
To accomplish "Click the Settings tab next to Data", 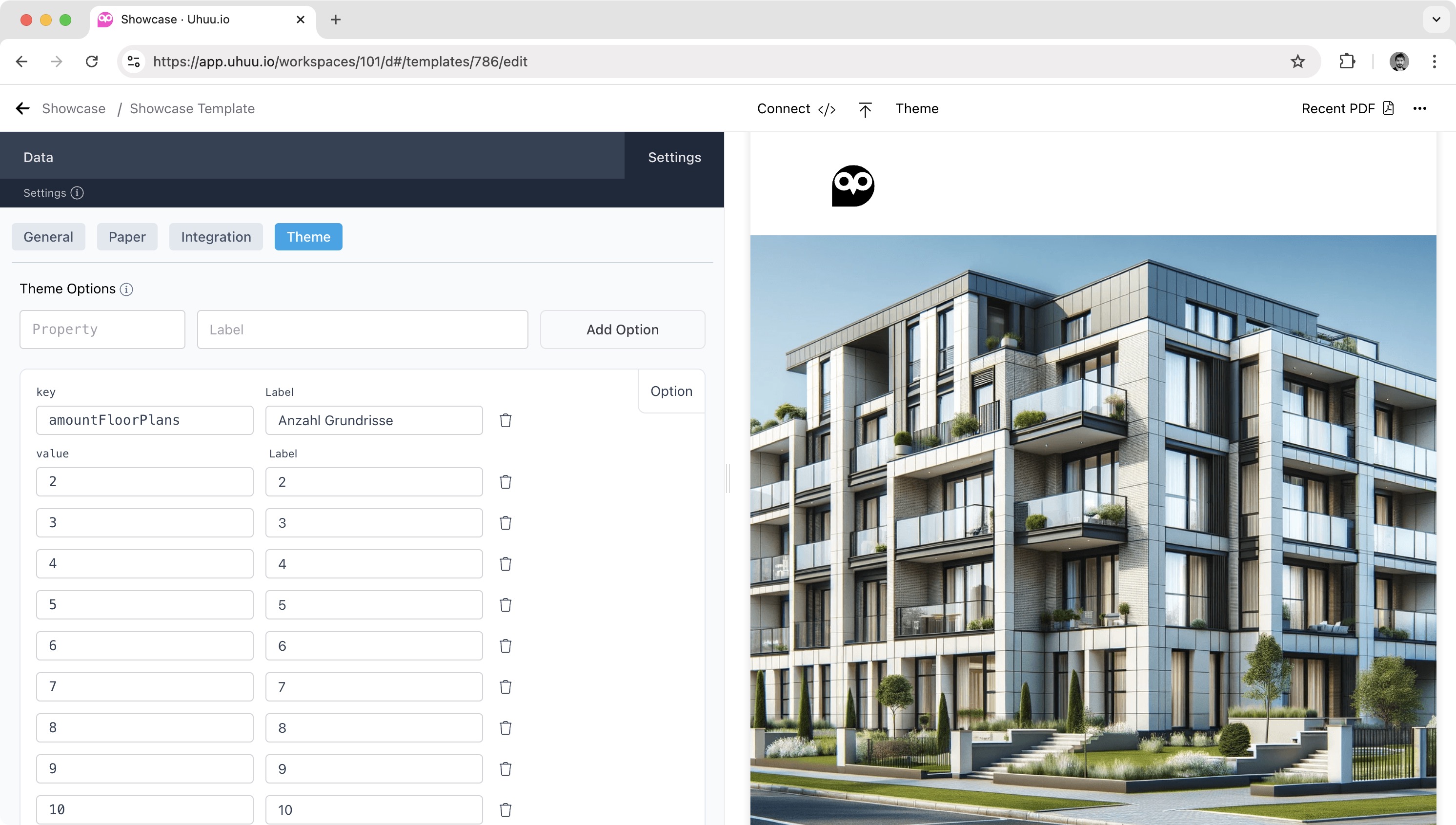I will [674, 157].
